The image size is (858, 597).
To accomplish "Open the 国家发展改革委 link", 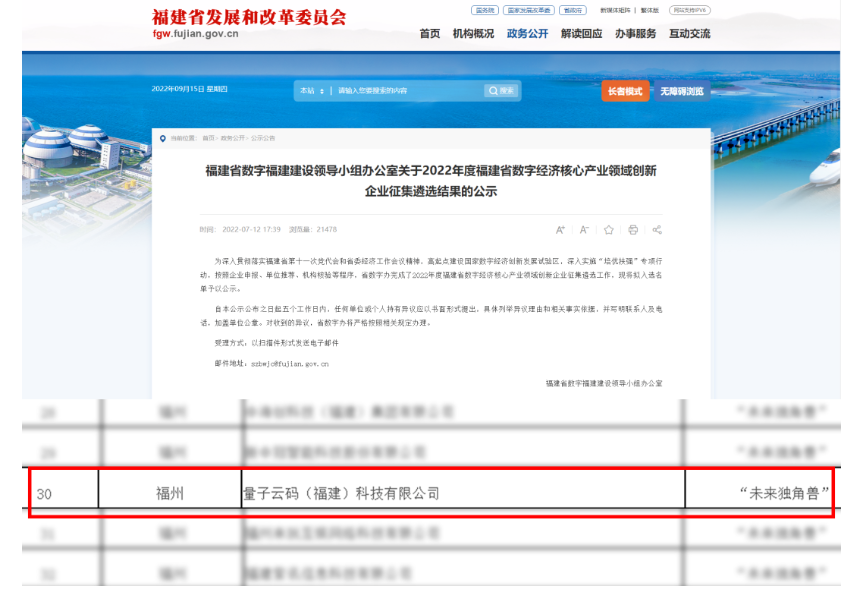I will (x=529, y=10).
